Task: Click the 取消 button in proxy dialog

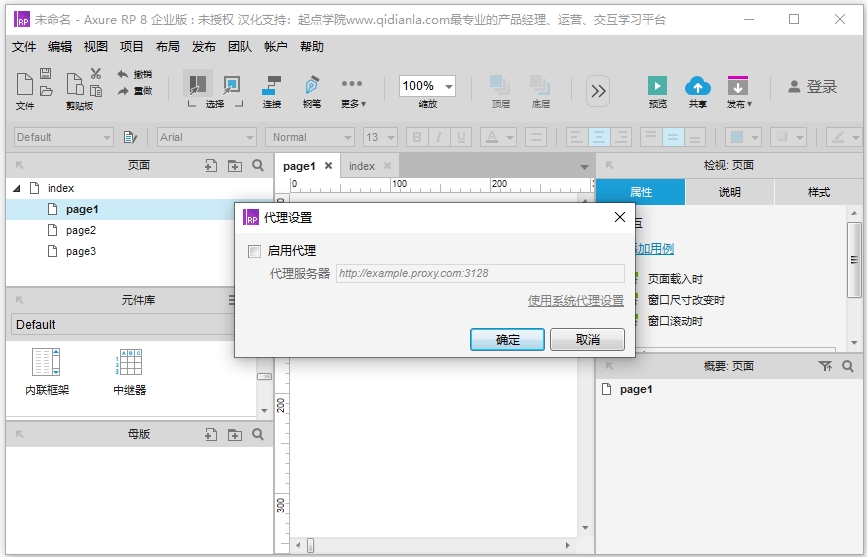Action: pos(588,340)
